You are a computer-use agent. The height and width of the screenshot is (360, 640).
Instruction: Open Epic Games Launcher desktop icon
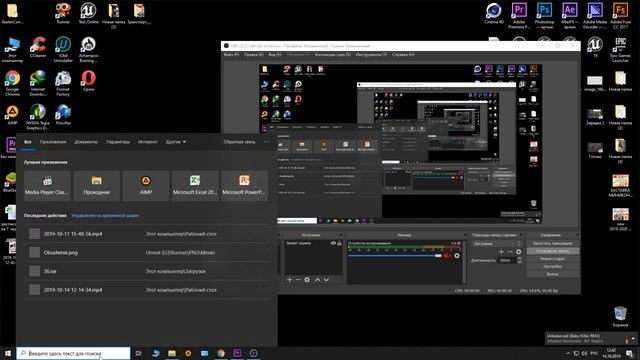pos(620,50)
